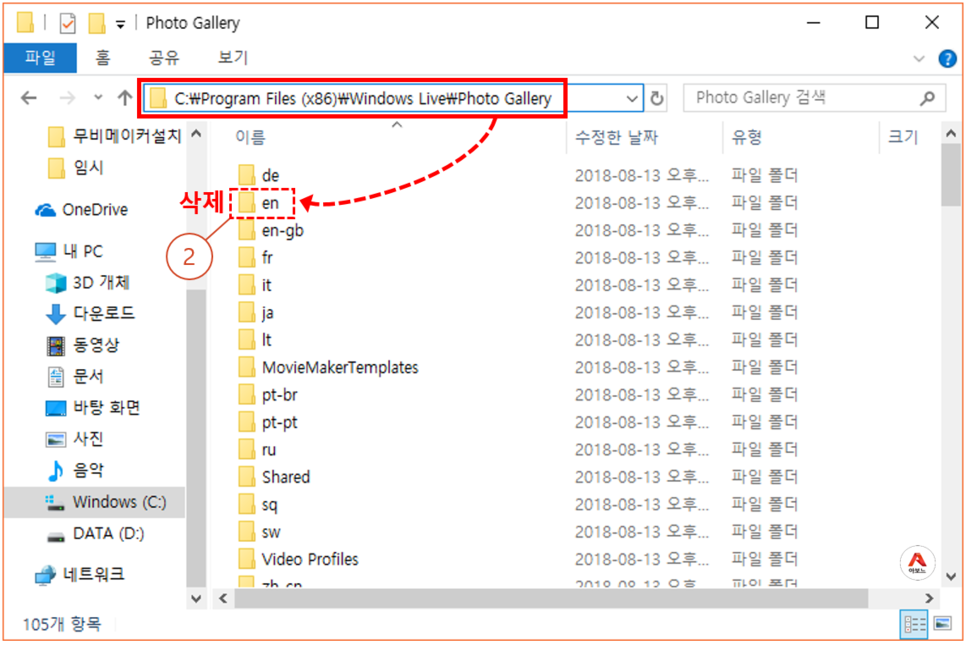This screenshot has width=966, height=645.
Task: Click the Back navigation arrow
Action: click(x=29, y=98)
